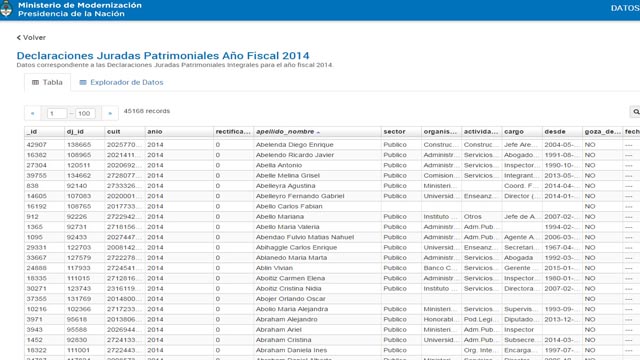Select the 'Abella Antonio' cell

(318, 165)
